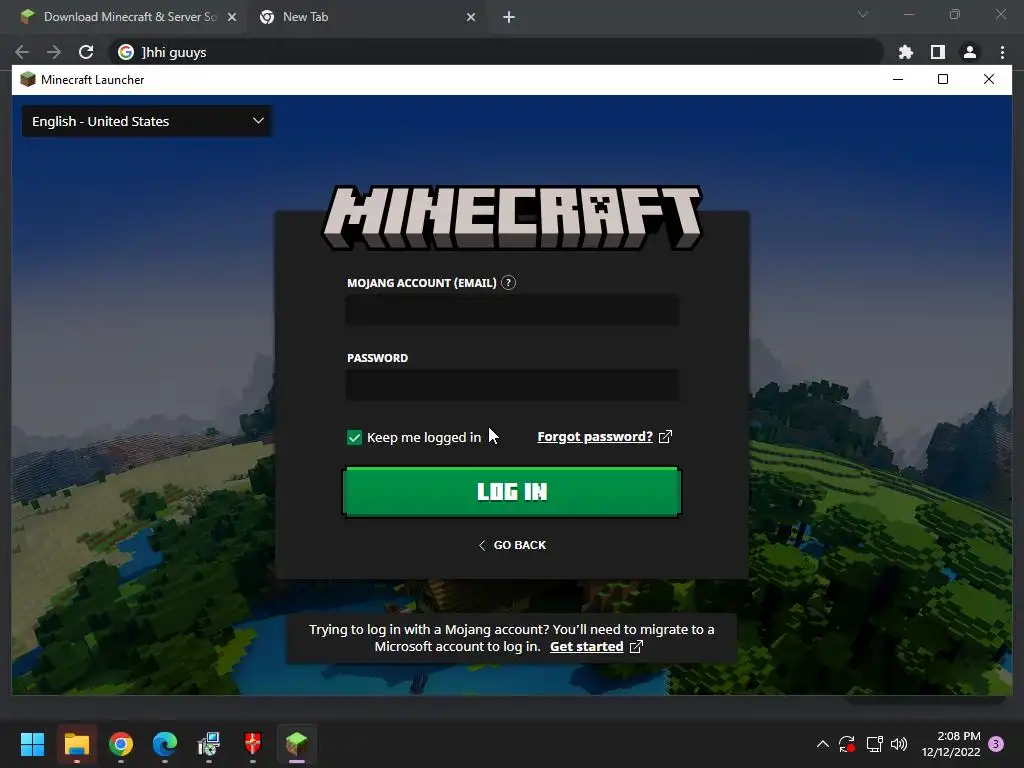
Task: Close the Minecraft Launcher window
Action: click(989, 80)
